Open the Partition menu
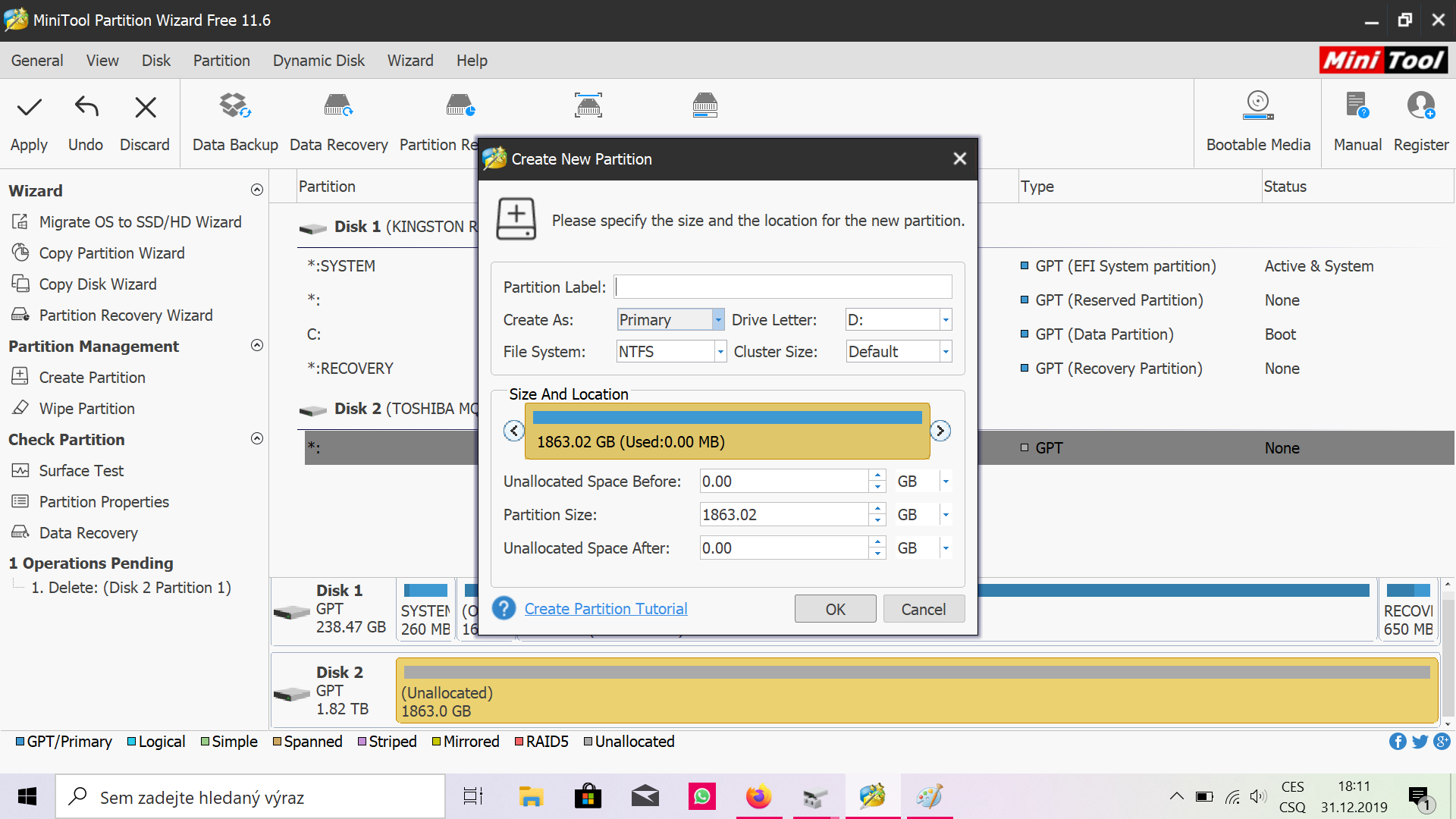Viewport: 1456px width, 819px height. [x=221, y=61]
